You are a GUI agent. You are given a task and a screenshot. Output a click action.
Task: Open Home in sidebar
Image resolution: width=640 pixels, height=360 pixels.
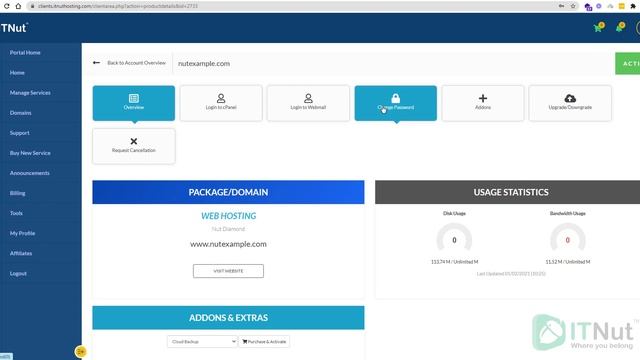[17, 73]
